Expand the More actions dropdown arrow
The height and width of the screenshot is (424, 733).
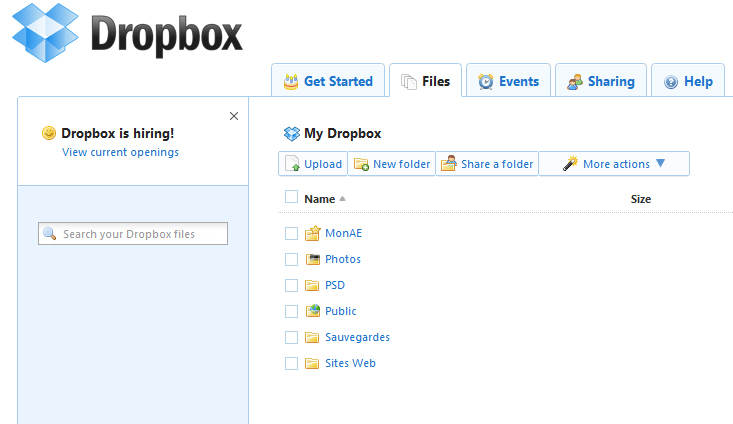point(661,163)
